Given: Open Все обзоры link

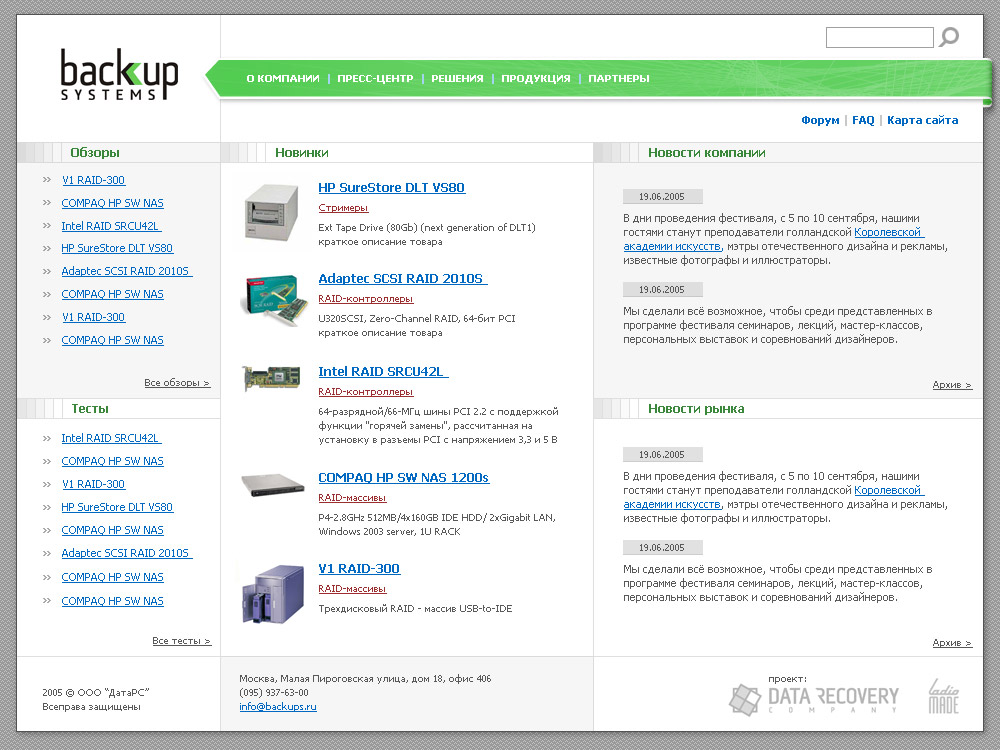Looking at the screenshot, I should click(177, 382).
